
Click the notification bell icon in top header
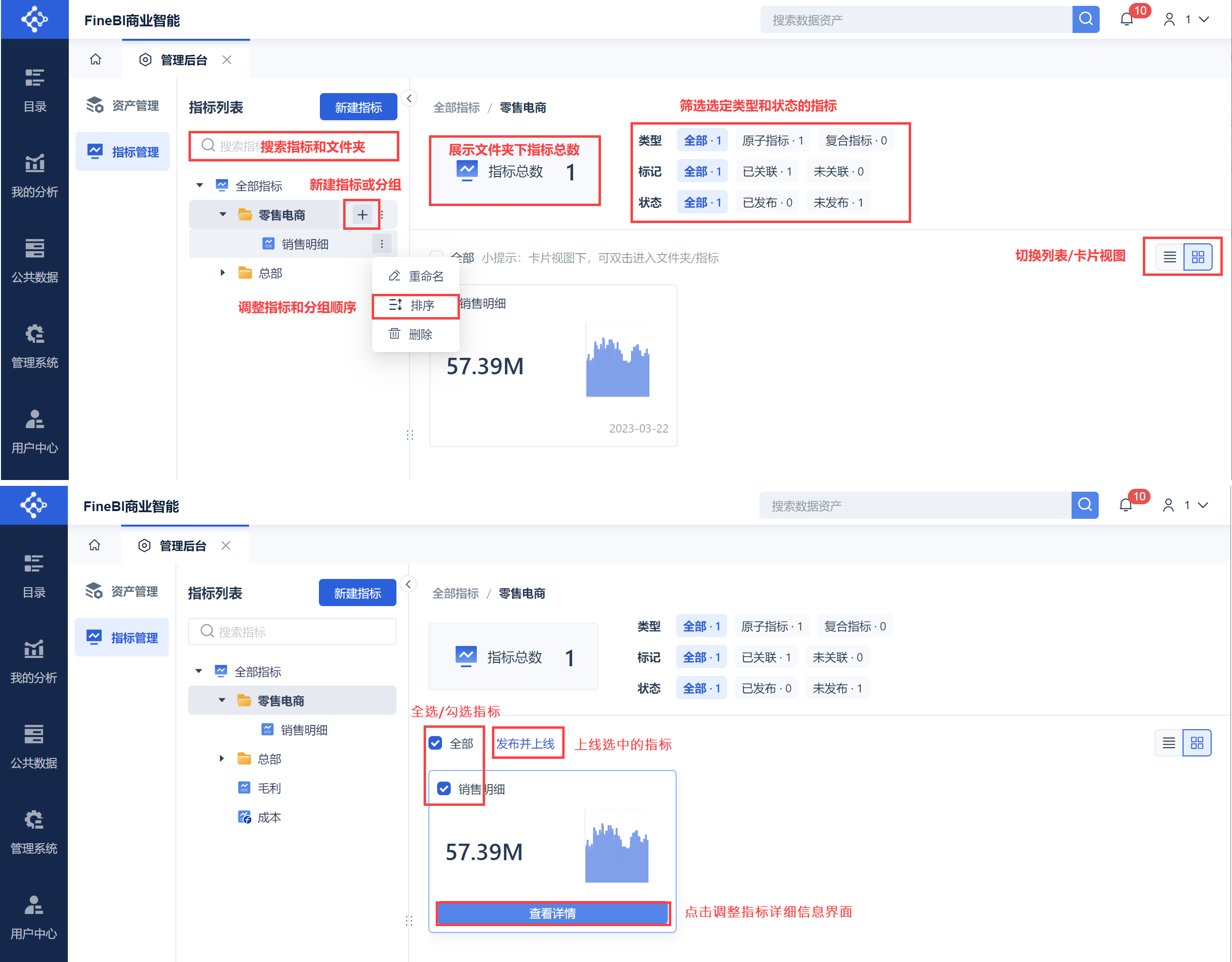point(1126,20)
